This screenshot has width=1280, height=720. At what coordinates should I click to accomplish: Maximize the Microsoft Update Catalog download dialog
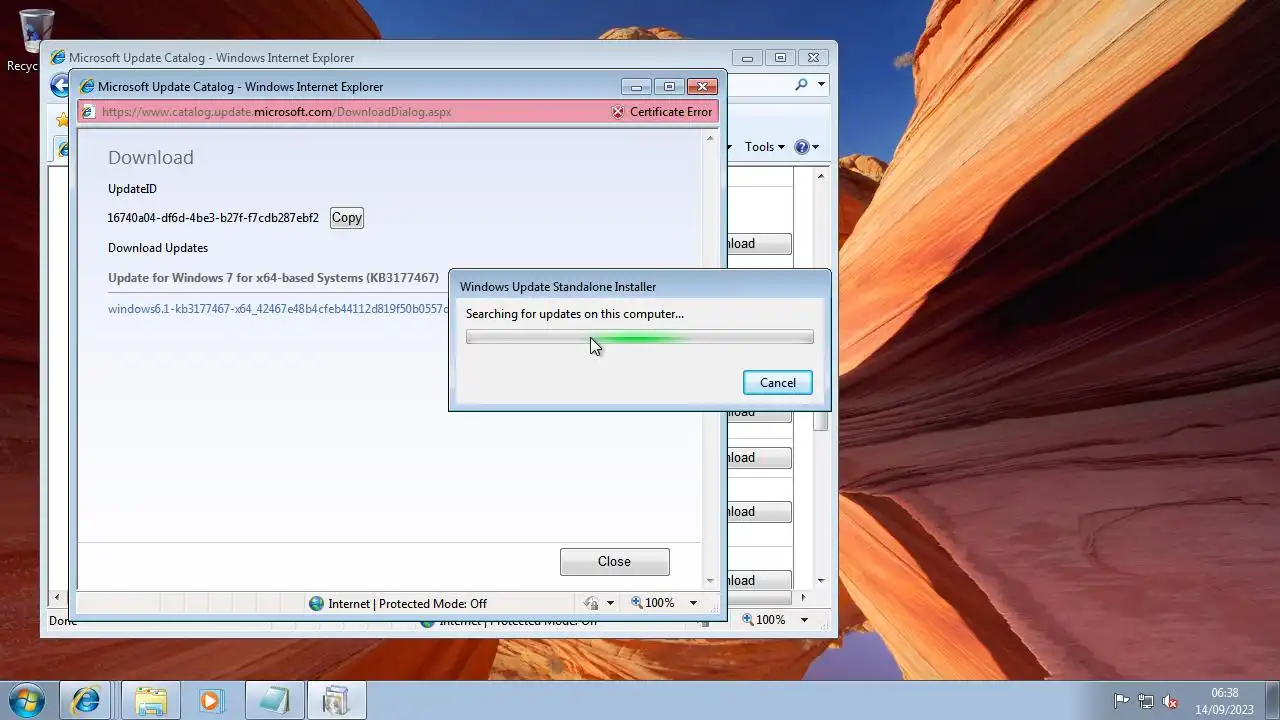(x=669, y=87)
